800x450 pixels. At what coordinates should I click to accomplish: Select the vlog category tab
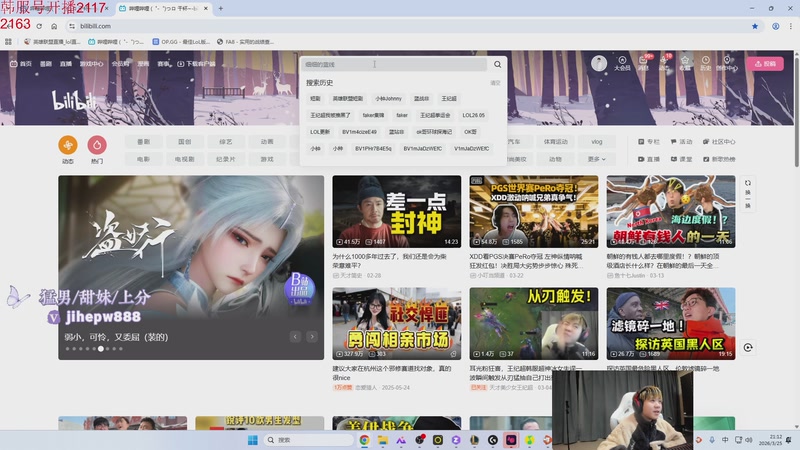pyautogui.click(x=597, y=142)
